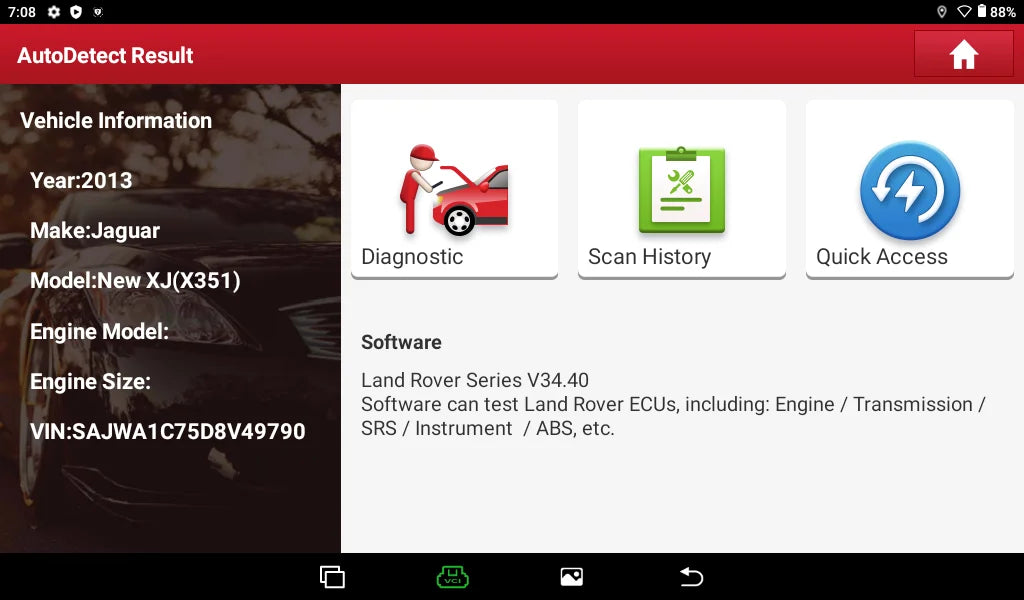Viewport: 1024px width, 600px height.
Task: Launch Quick Access lightning tile
Action: coord(909,189)
